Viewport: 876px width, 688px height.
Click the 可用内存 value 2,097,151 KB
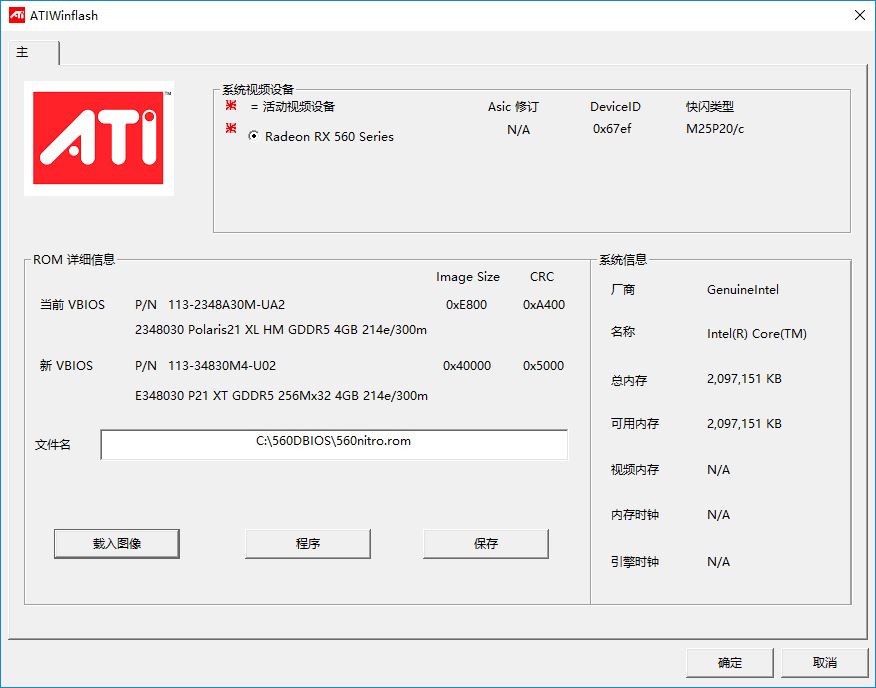pos(744,424)
